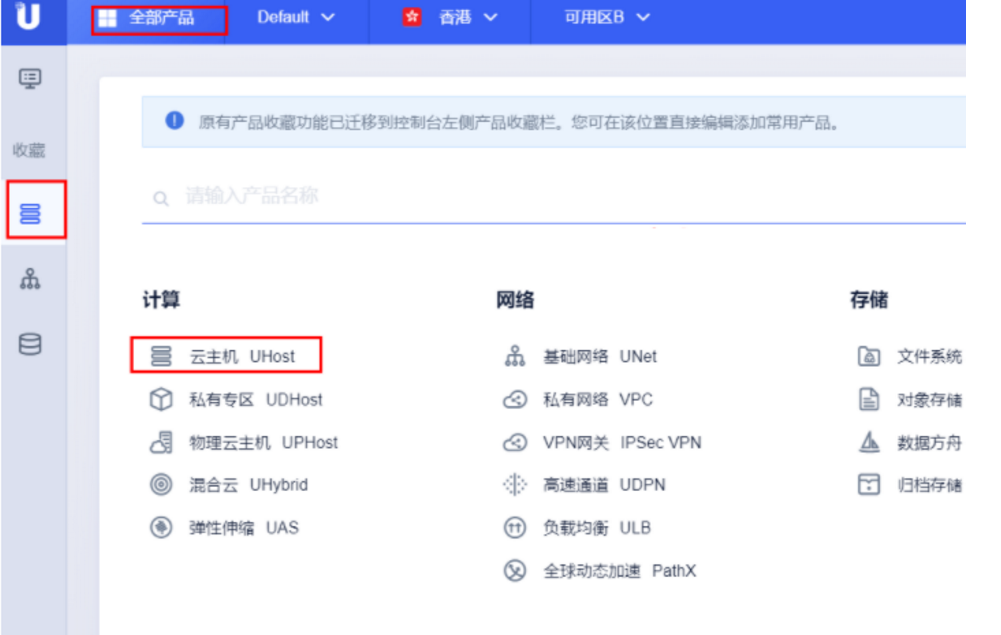
Task: Open the 全部产品 all products menu
Action: click(160, 19)
